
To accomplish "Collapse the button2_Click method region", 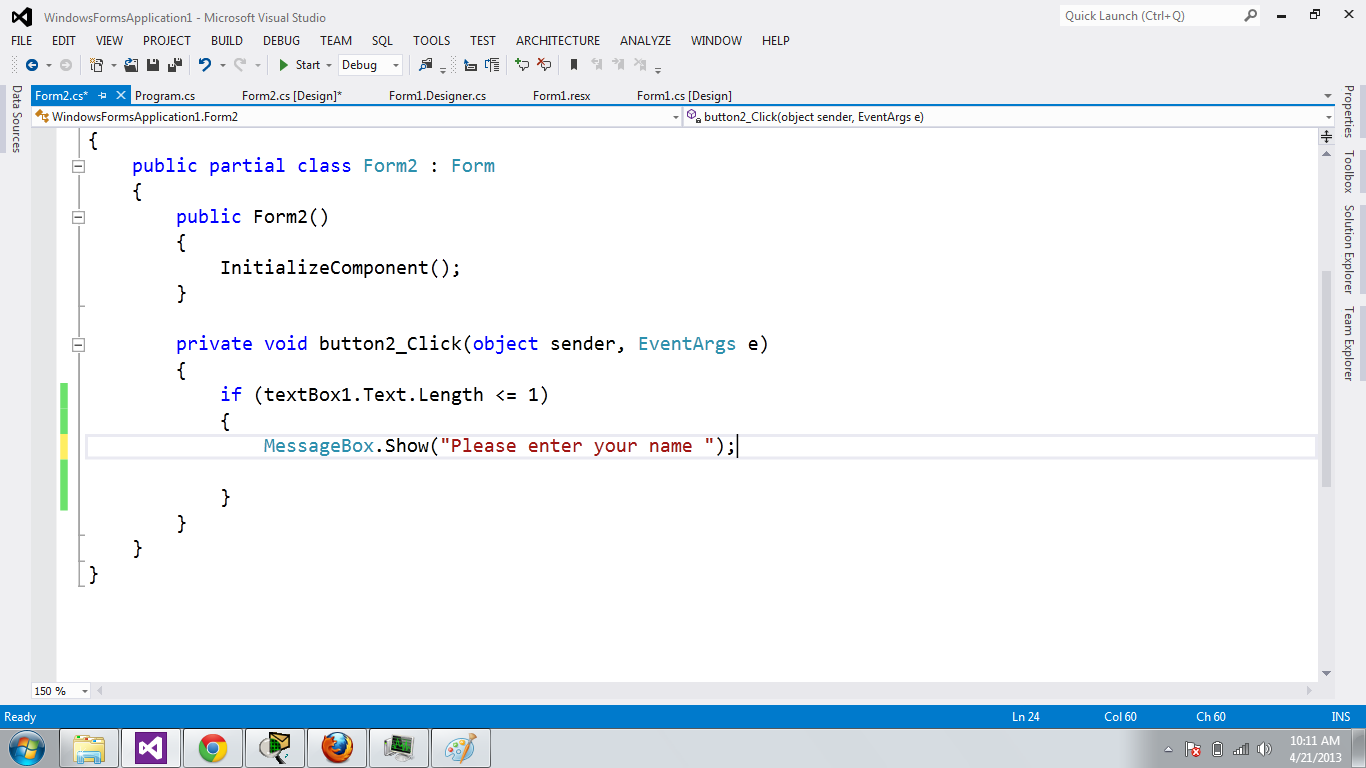I will click(78, 344).
